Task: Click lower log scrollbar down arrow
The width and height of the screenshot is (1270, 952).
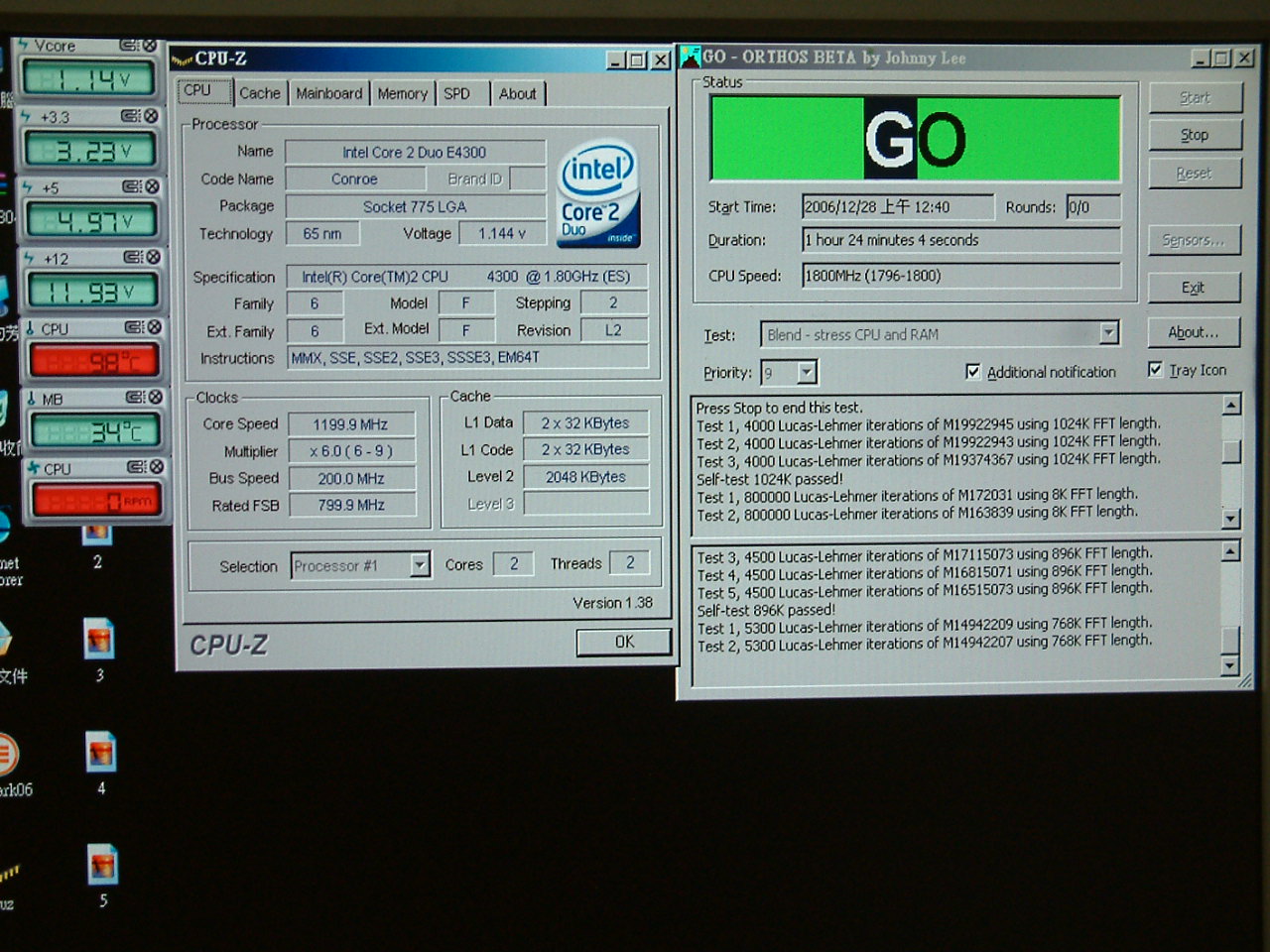Action: tap(1230, 666)
